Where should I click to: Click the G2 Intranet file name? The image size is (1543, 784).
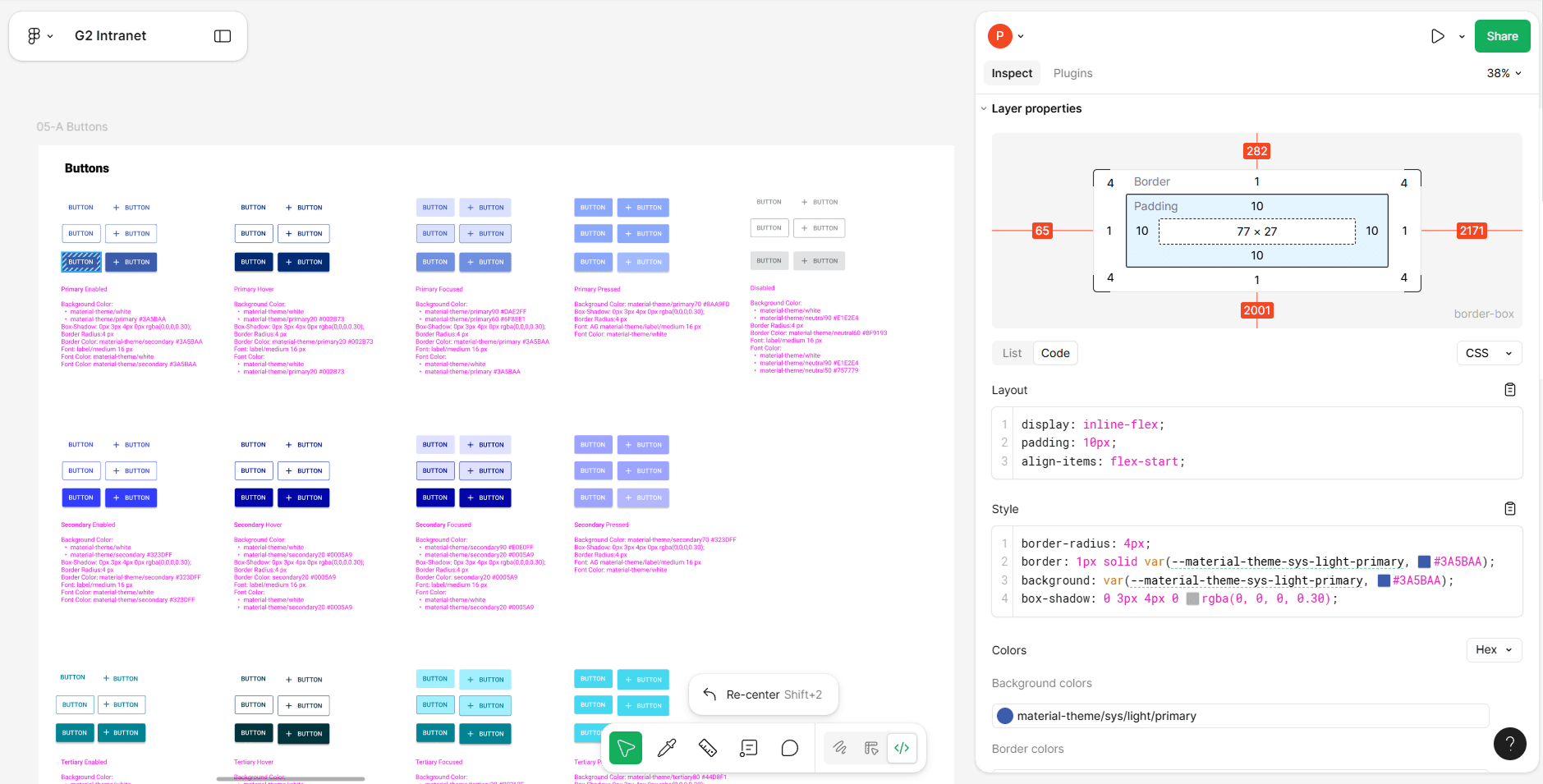(110, 36)
